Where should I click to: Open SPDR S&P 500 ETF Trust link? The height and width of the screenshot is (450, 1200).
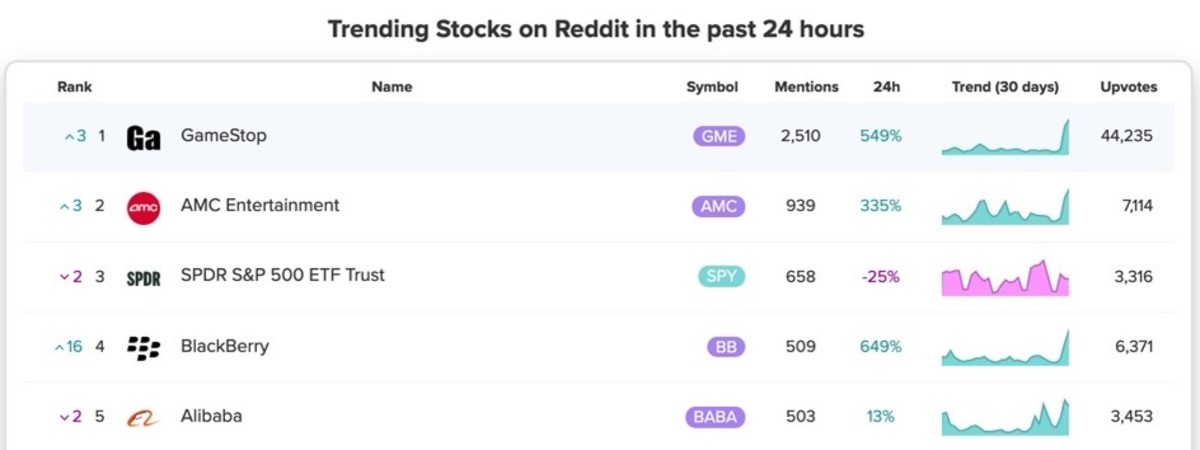pyautogui.click(x=283, y=275)
